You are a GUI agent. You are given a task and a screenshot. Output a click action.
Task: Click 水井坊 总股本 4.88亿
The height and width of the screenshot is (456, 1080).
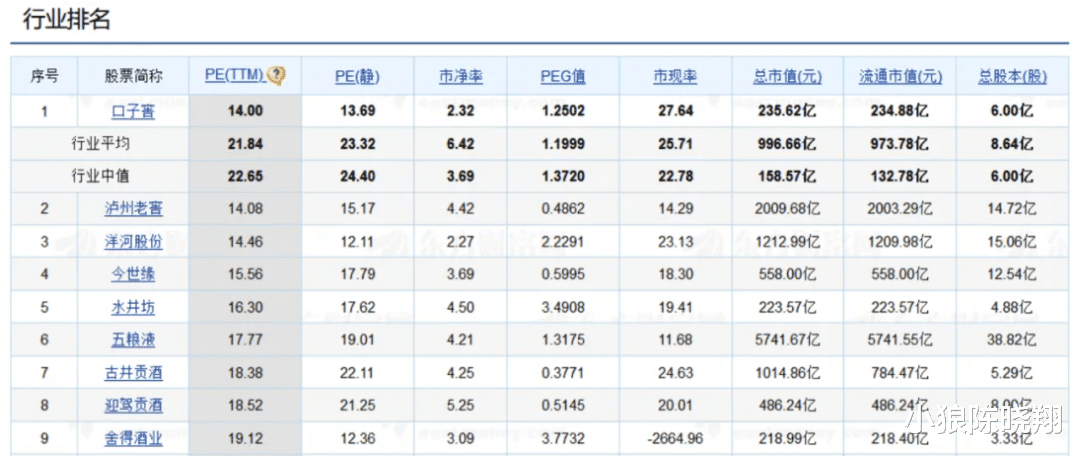[x=1012, y=307]
